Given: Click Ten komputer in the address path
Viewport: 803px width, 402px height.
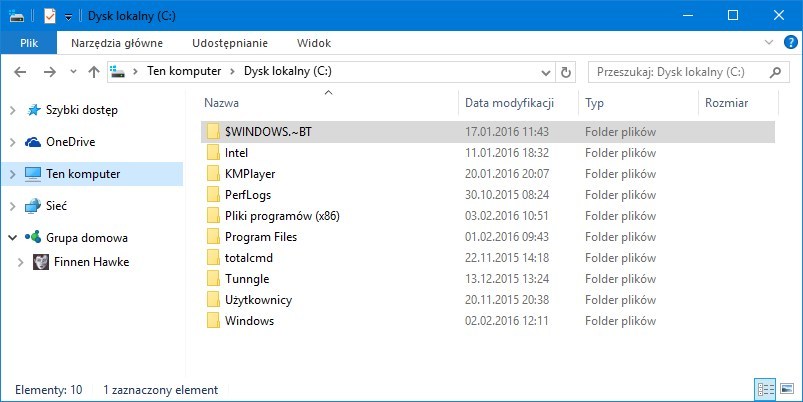Looking at the screenshot, I should (184, 71).
